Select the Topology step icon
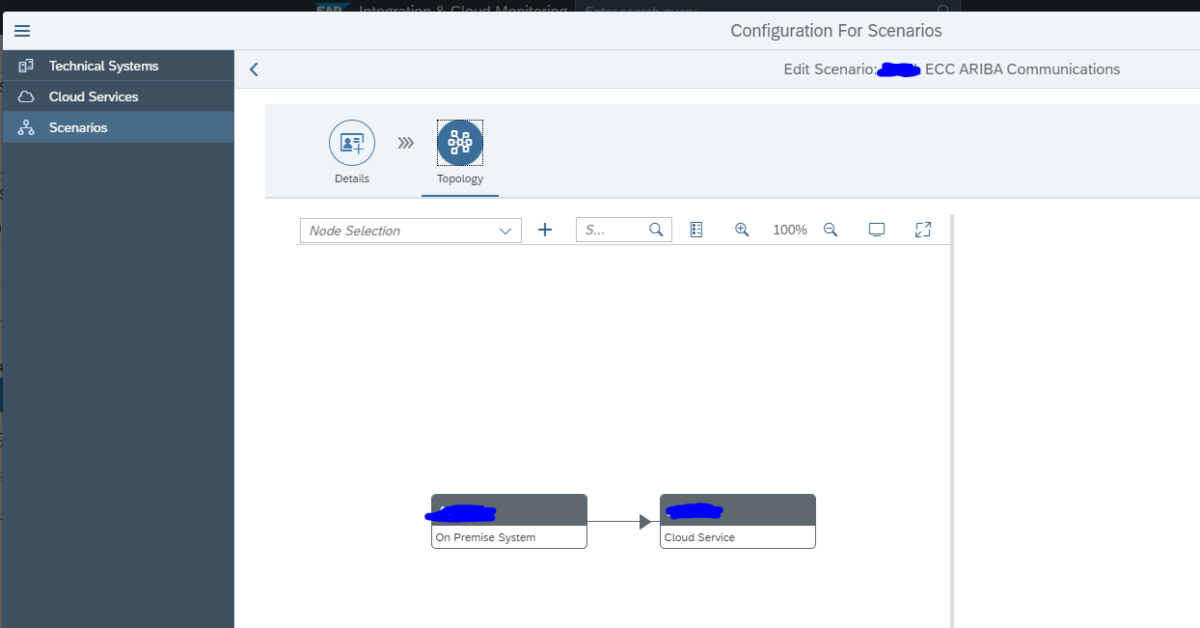Screen dimensions: 1200x628 click(x=459, y=142)
